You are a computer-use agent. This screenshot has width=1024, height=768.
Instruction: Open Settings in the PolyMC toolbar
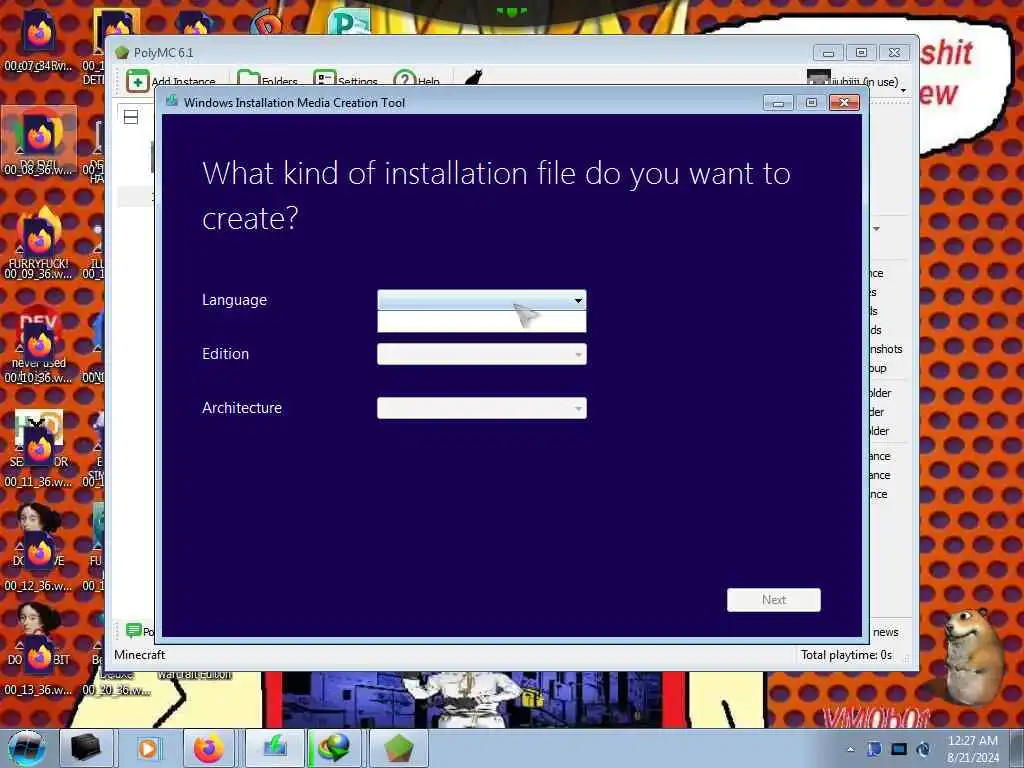tap(345, 80)
